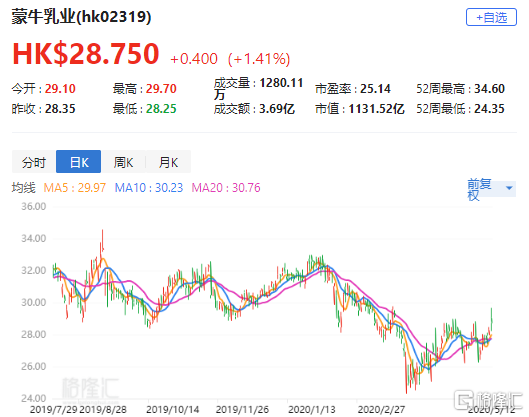The width and height of the screenshot is (529, 417).
Task: Click the MA10 : 30.23 indicator label
Action: [x=149, y=188]
